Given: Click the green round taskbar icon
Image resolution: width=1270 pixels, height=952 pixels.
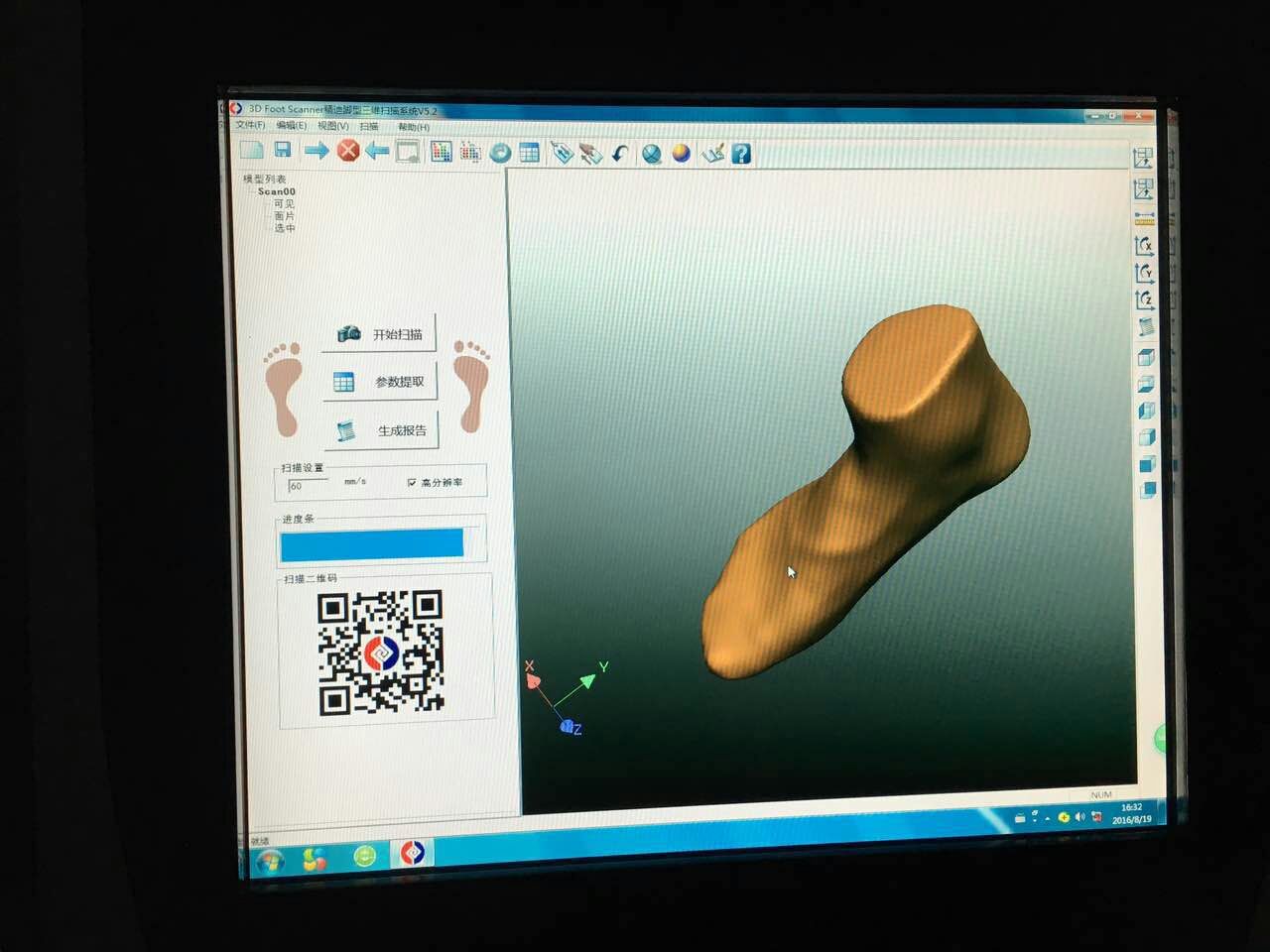Looking at the screenshot, I should (364, 856).
